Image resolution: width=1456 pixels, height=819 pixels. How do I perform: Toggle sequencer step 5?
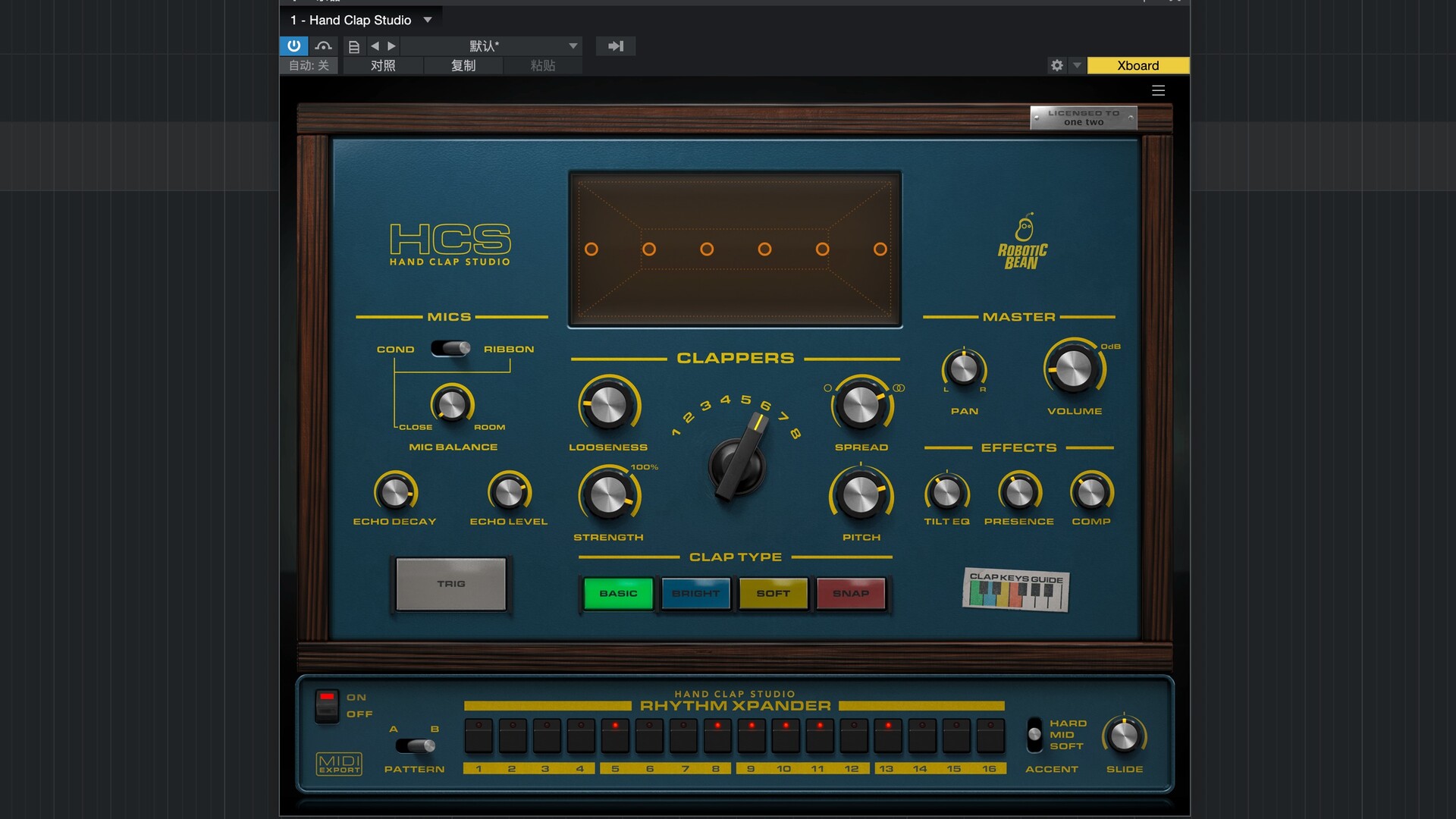click(x=615, y=736)
